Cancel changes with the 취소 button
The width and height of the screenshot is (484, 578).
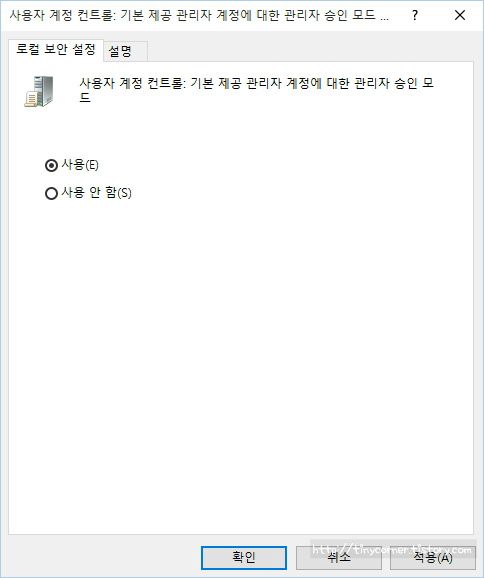click(338, 557)
